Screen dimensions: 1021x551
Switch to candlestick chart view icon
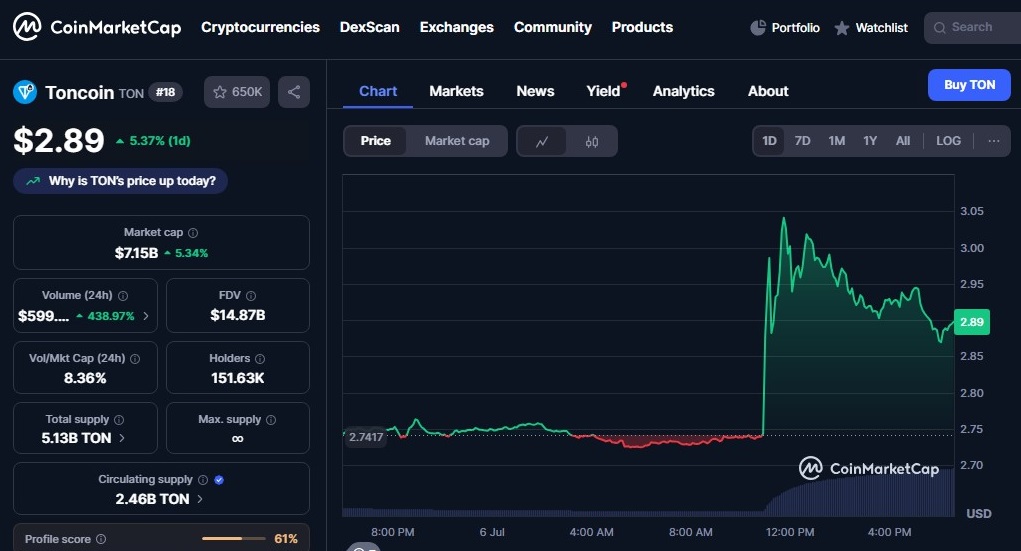591,141
